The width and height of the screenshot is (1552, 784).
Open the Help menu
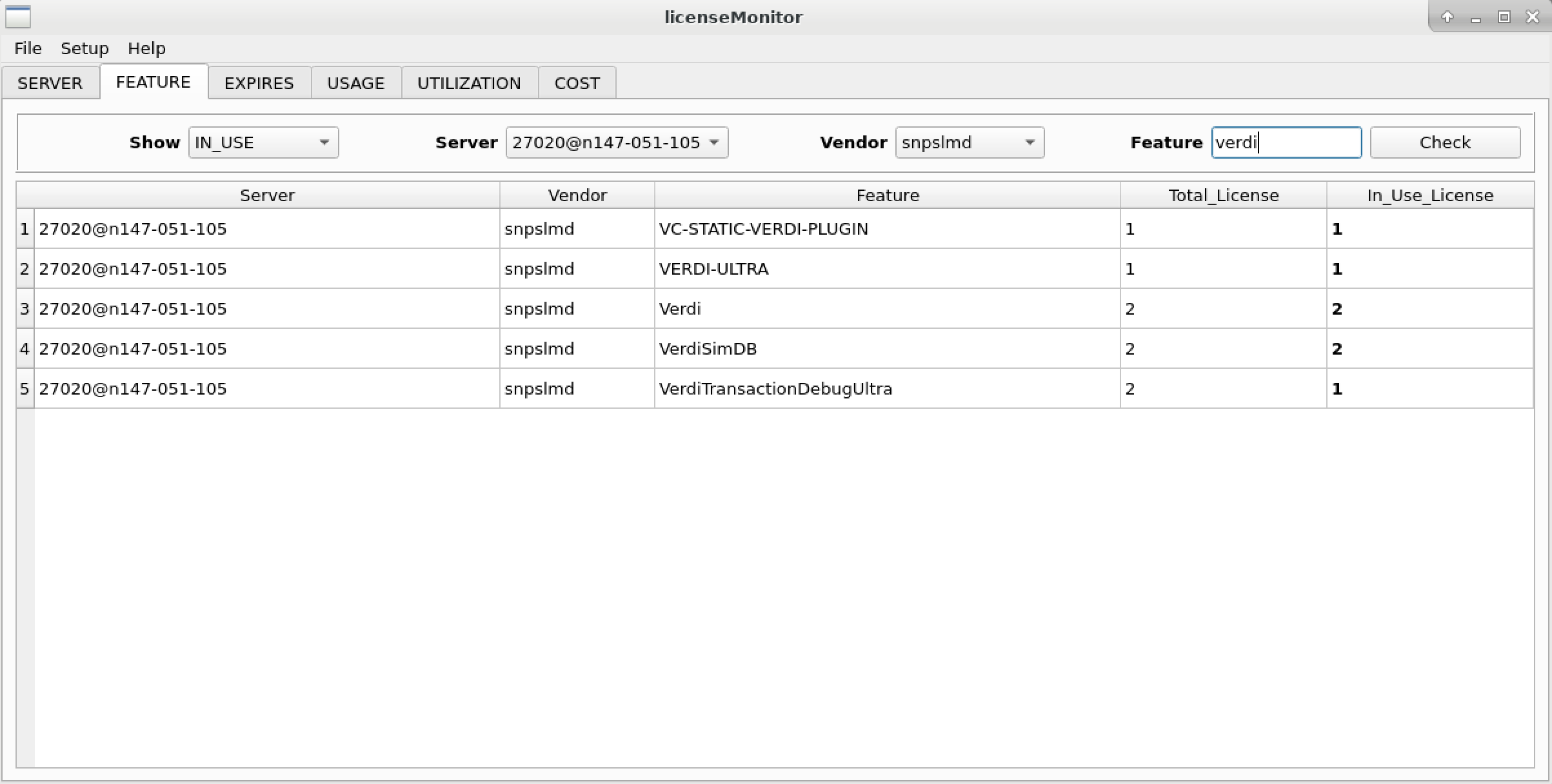146,48
